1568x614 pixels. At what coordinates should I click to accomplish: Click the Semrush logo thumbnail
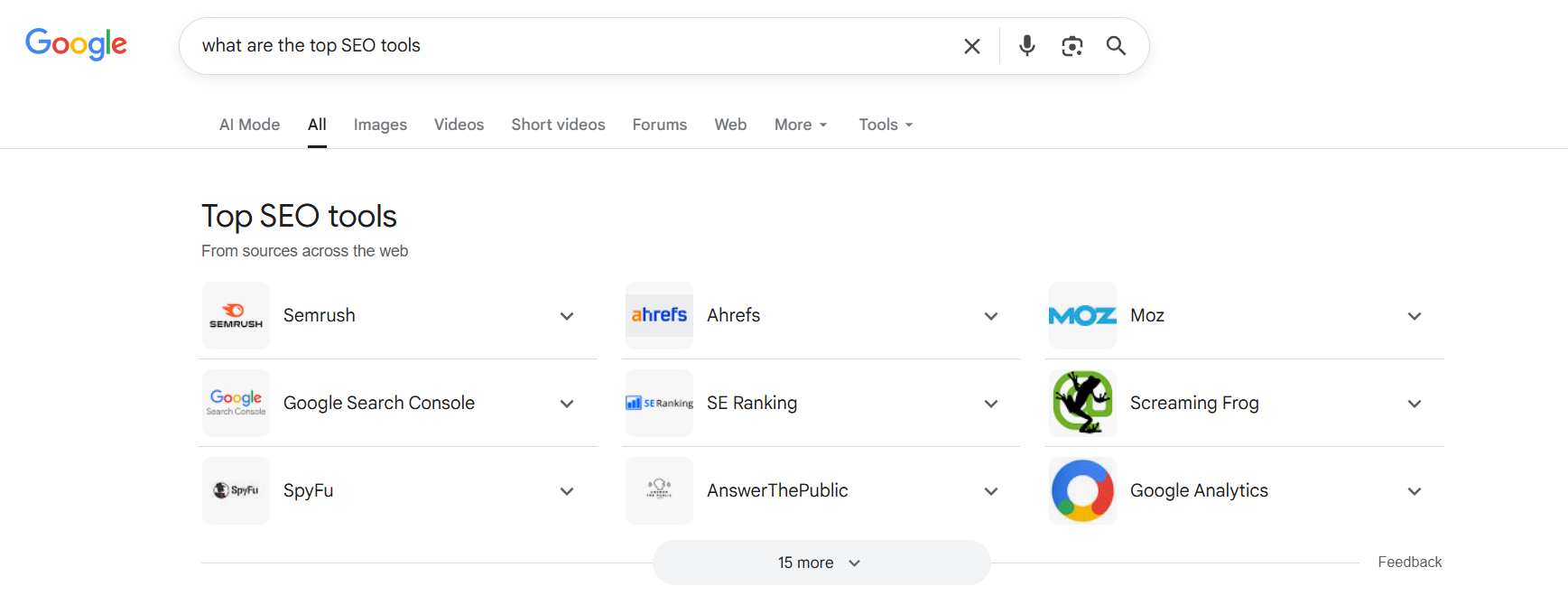[x=236, y=316]
